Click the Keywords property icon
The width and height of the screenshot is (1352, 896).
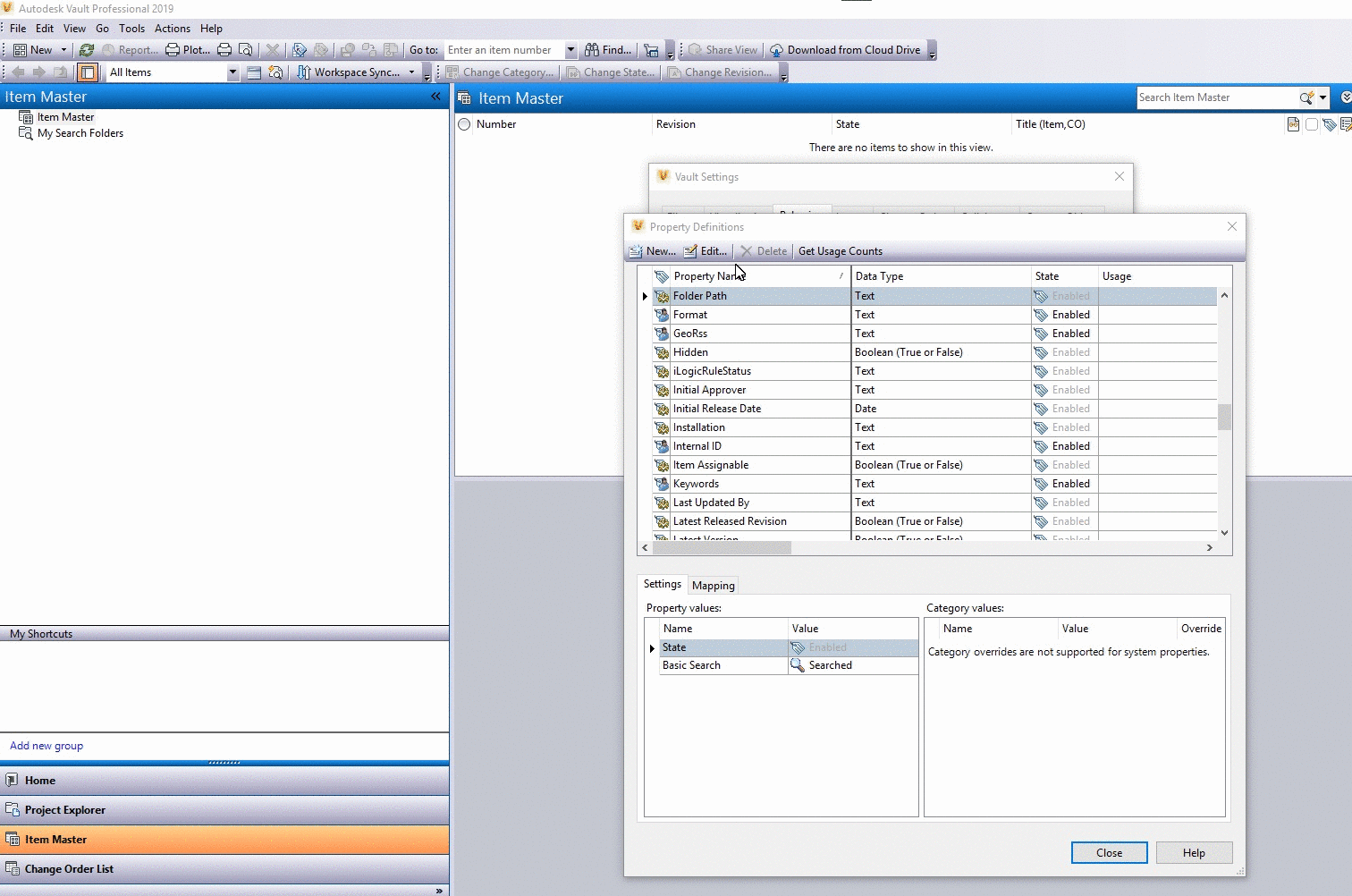pyautogui.click(x=662, y=484)
